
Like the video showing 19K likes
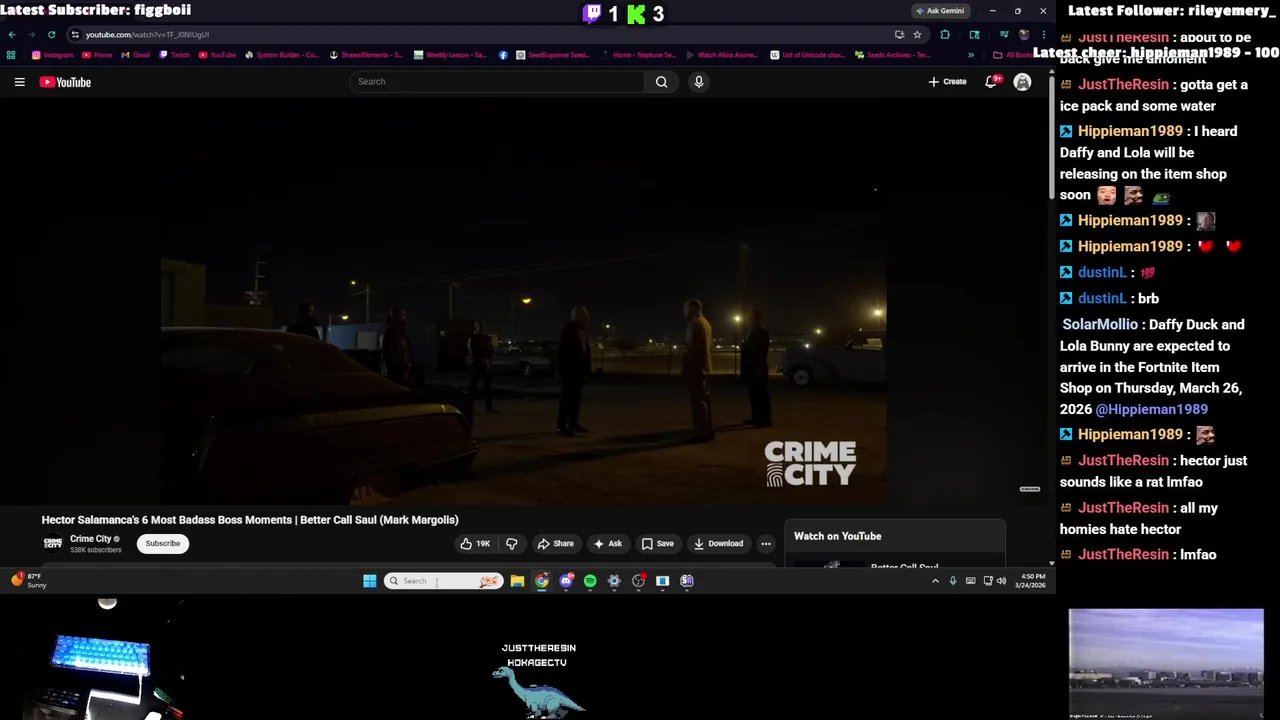[x=475, y=544]
